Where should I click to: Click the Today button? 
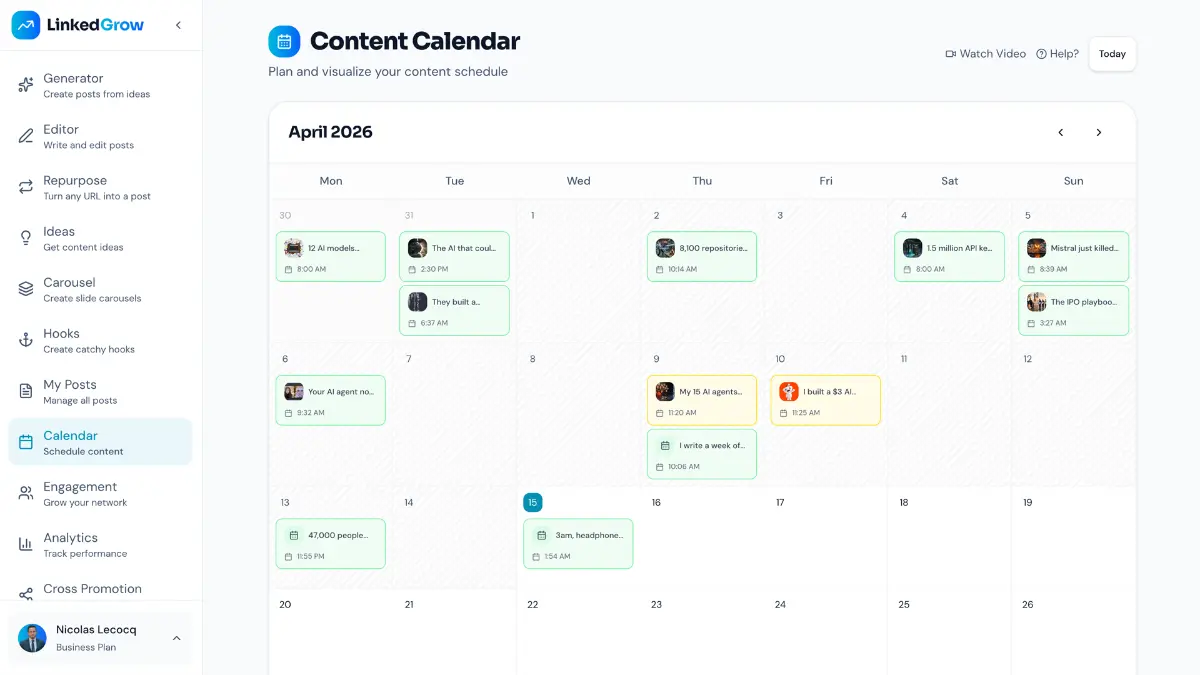point(1112,54)
